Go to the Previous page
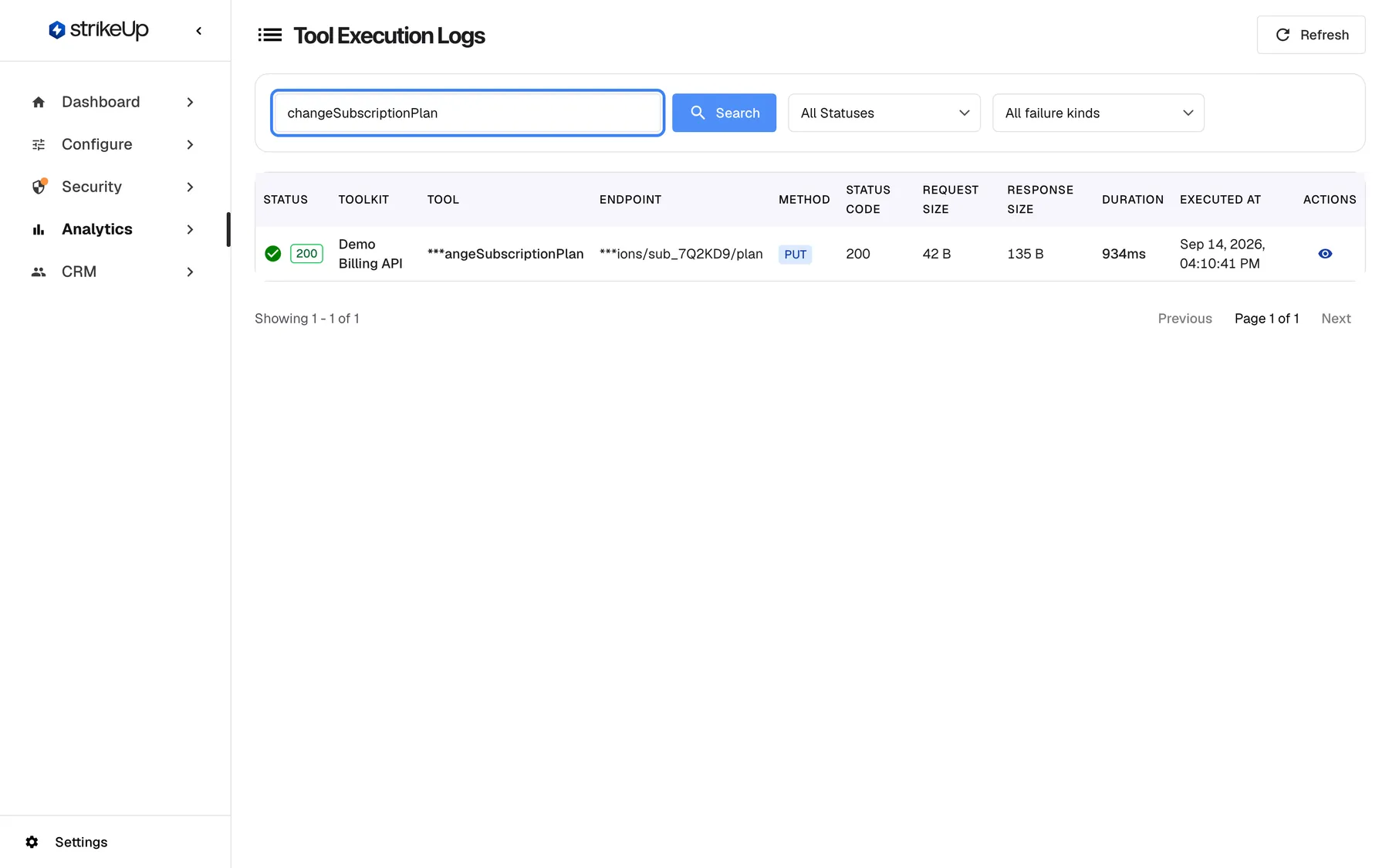 pos(1185,319)
